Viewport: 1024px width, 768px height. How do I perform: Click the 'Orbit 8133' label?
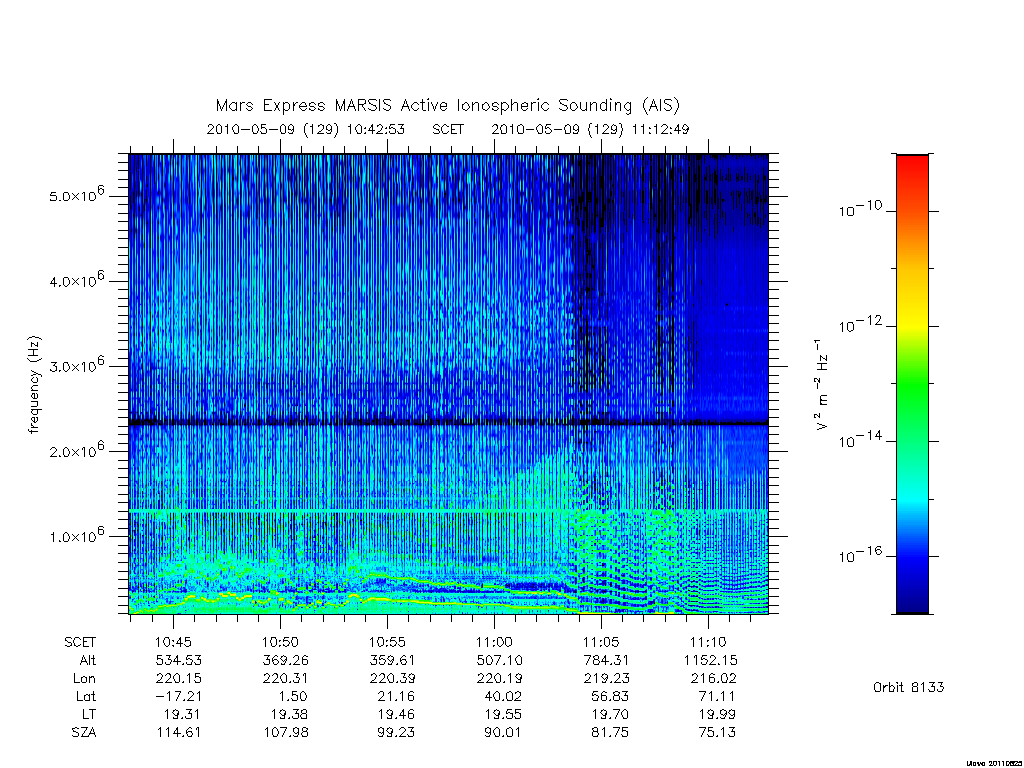908,687
